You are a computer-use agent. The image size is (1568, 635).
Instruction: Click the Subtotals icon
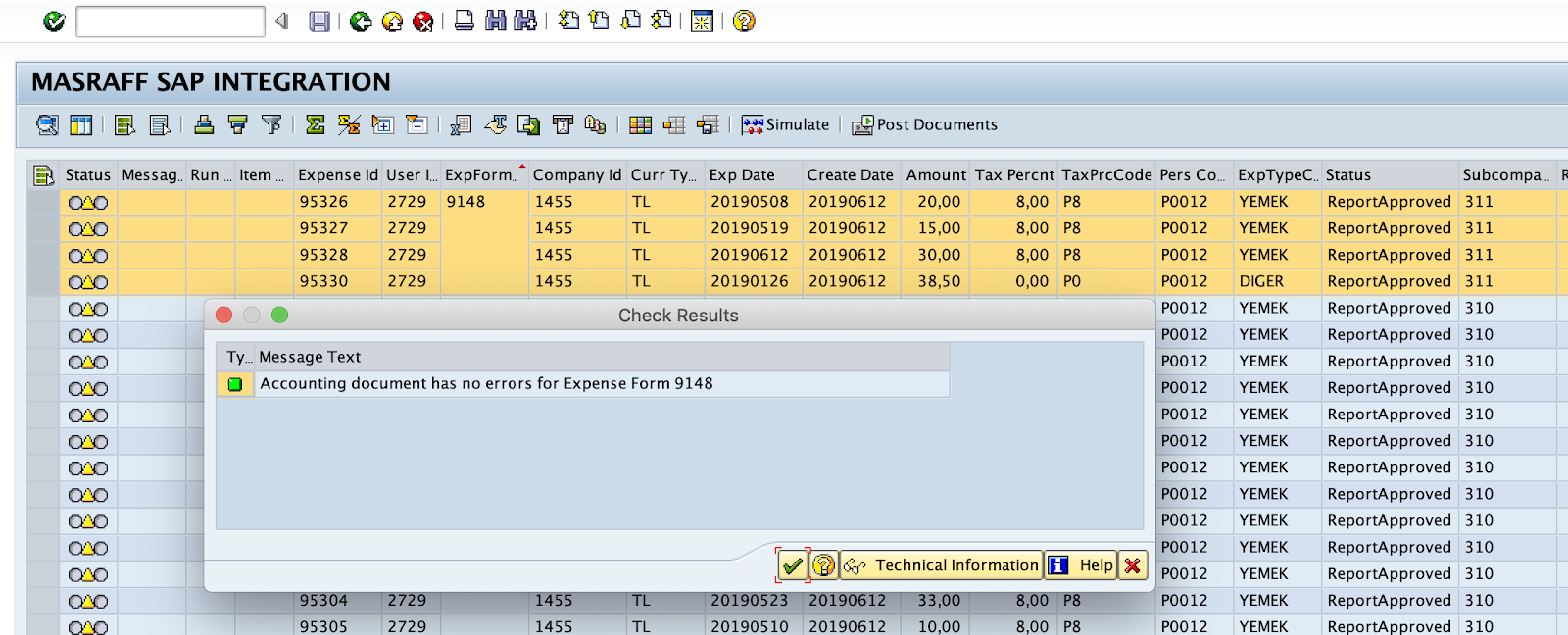[x=349, y=124]
